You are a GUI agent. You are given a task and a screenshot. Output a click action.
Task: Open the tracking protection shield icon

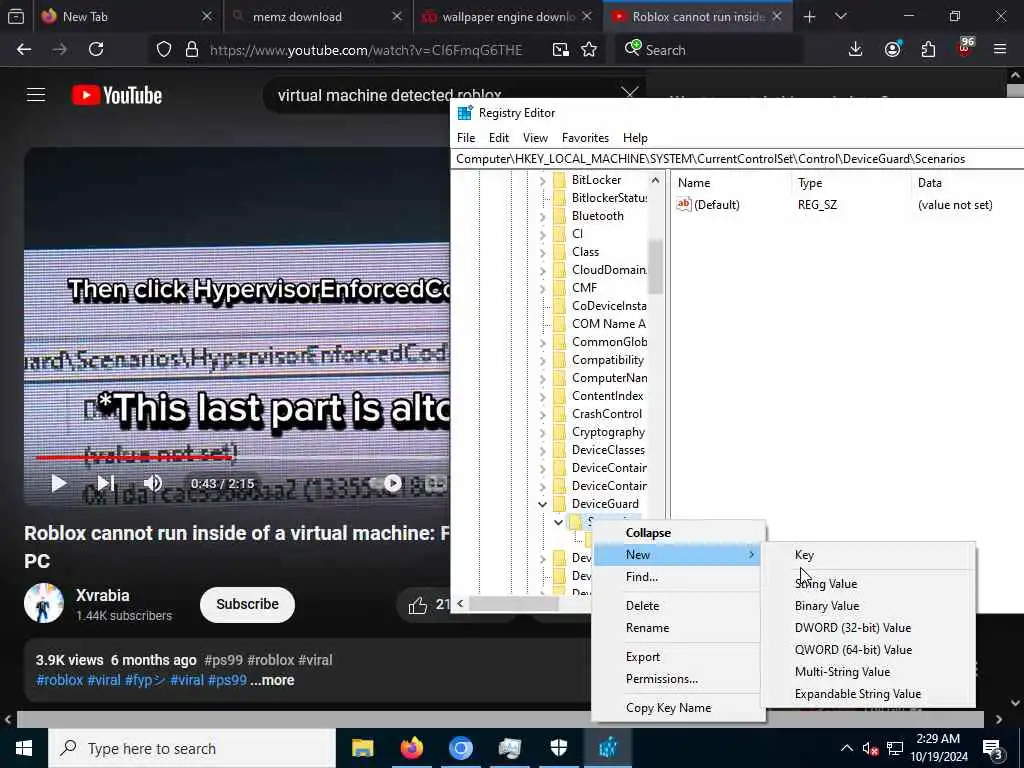point(164,50)
